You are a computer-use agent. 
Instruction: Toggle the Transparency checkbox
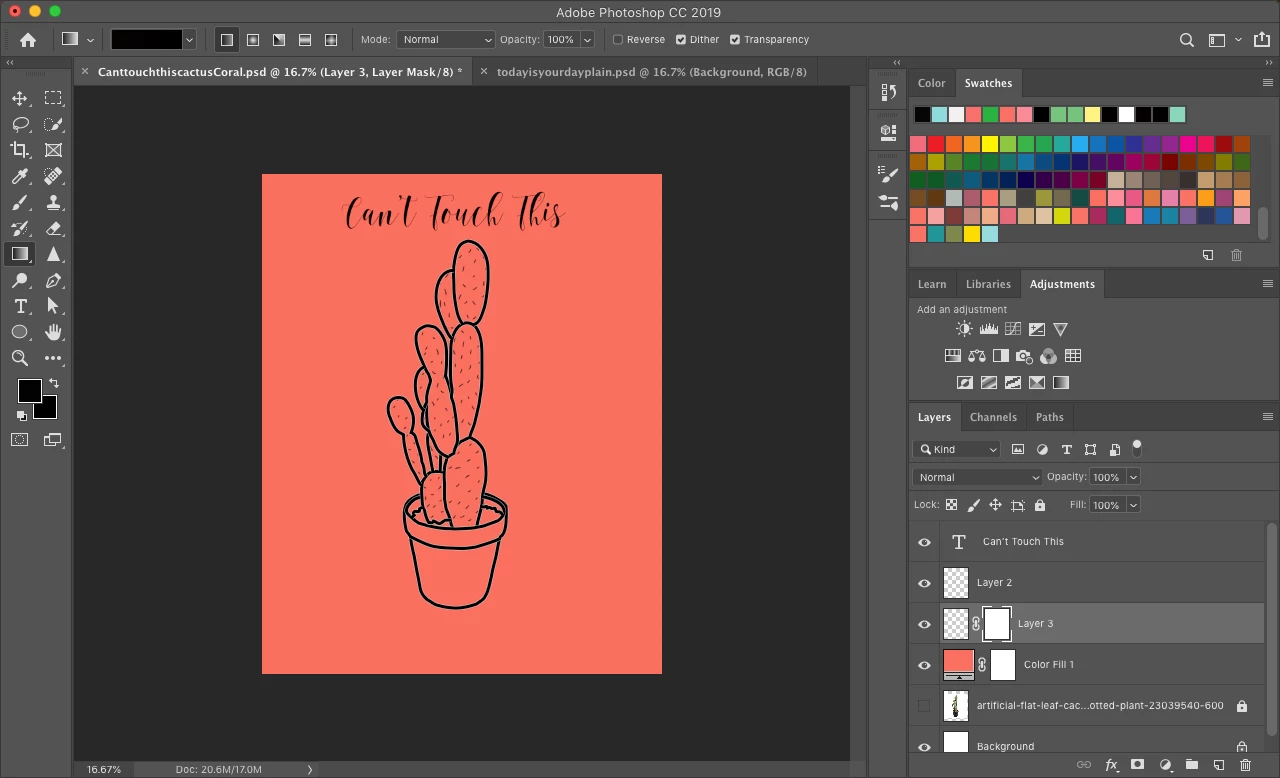735,40
